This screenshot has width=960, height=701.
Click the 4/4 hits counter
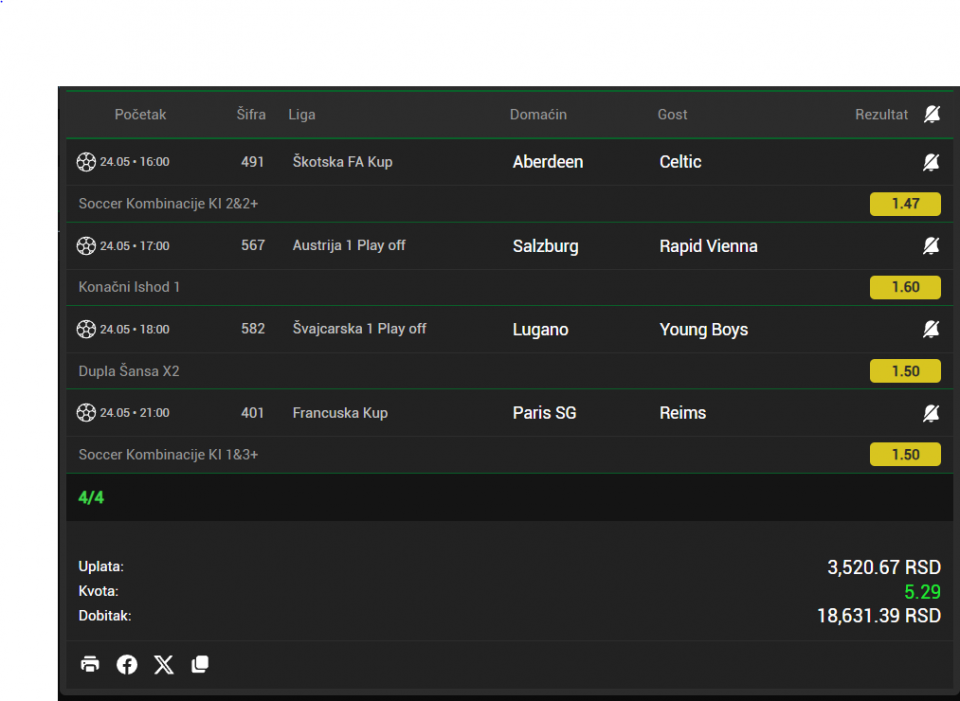pyautogui.click(x=91, y=498)
